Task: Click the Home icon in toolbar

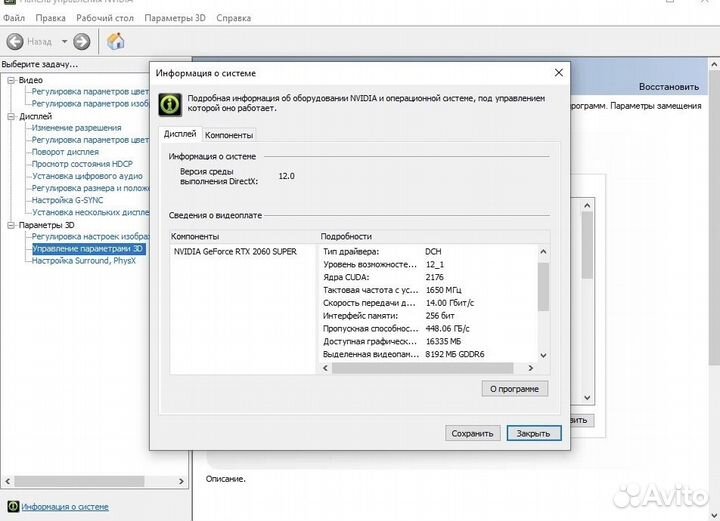Action: pyautogui.click(x=116, y=41)
